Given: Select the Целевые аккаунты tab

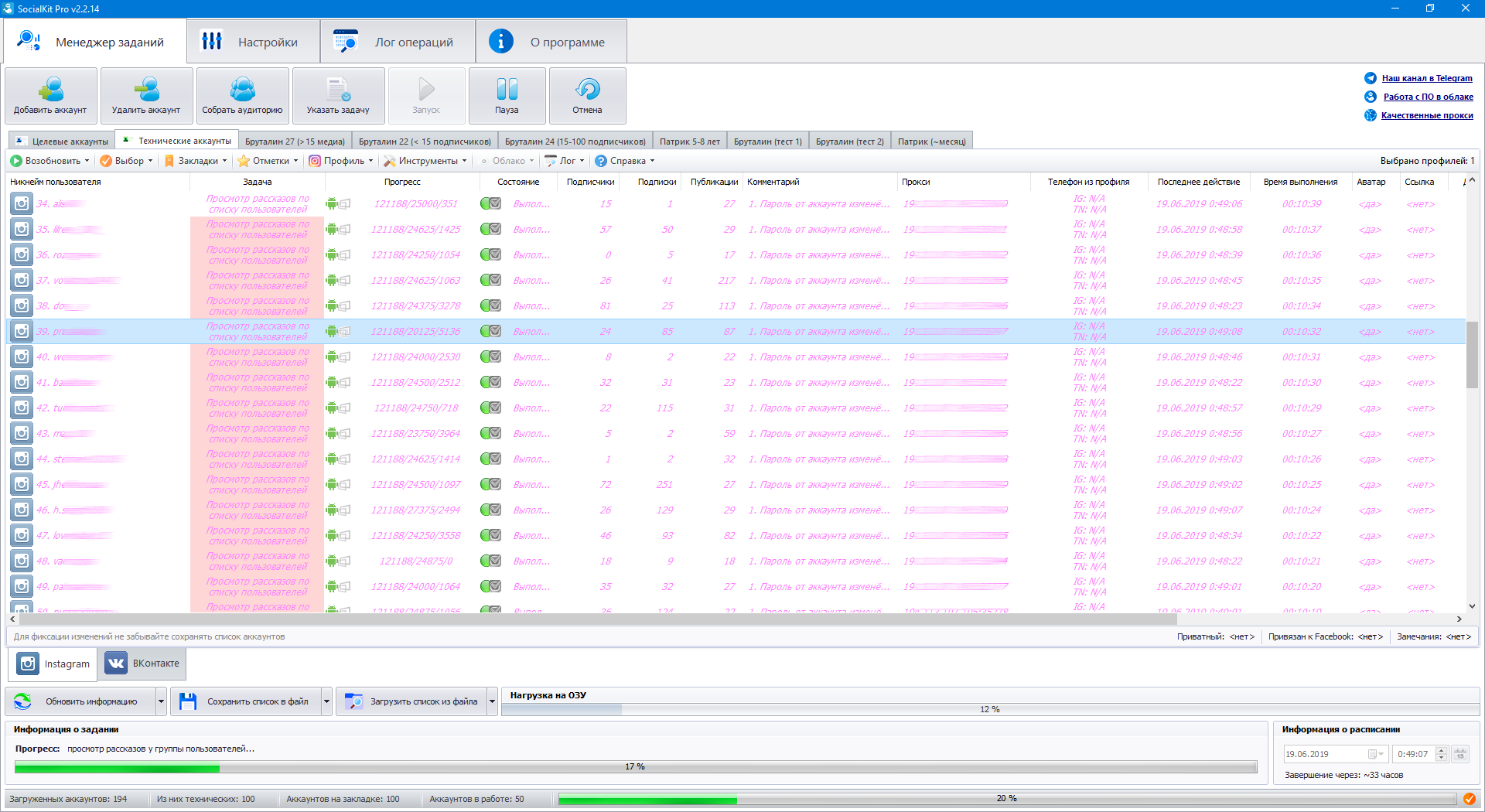Looking at the screenshot, I should (62, 142).
